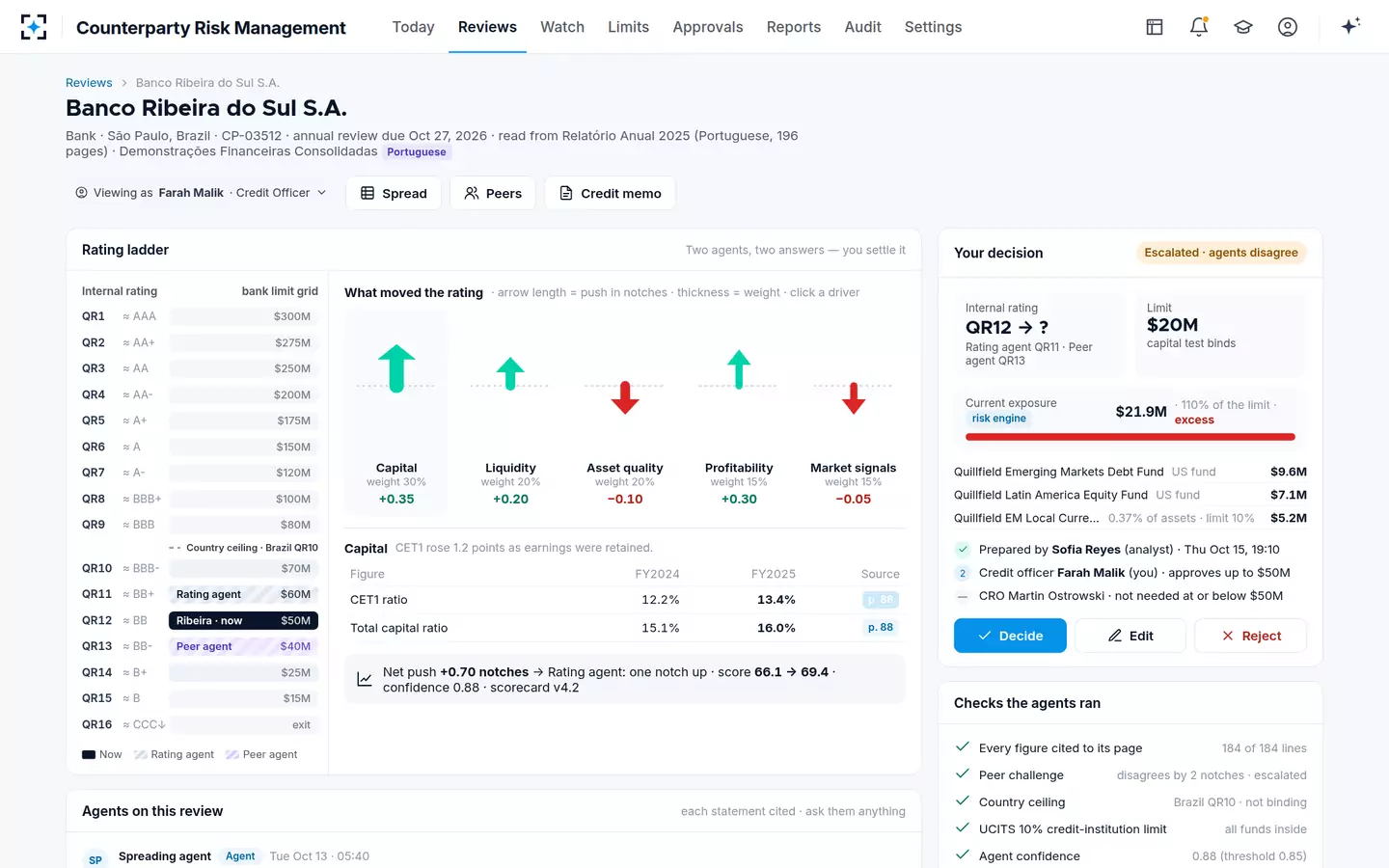Click step 2 badge for Credit officer
This screenshot has height=868, width=1389.
962,573
